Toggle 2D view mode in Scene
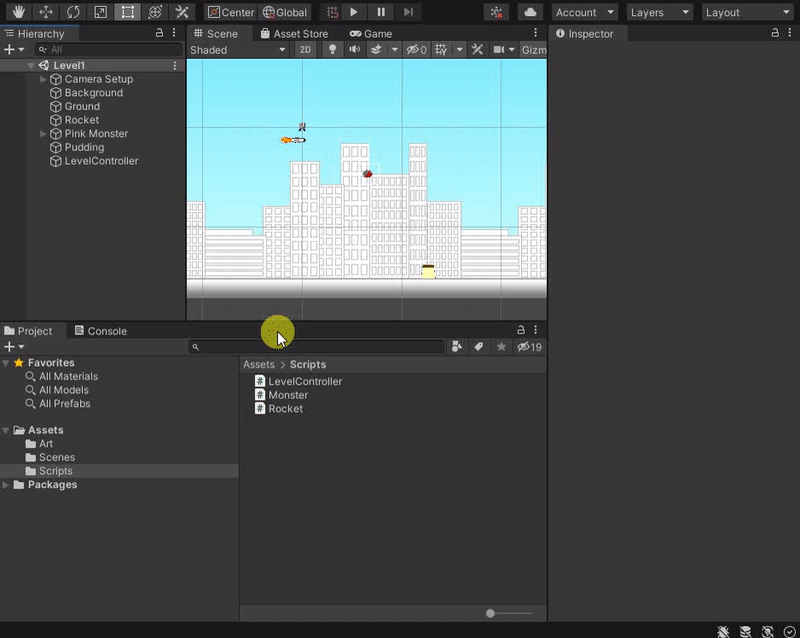The height and width of the screenshot is (638, 800). click(305, 50)
